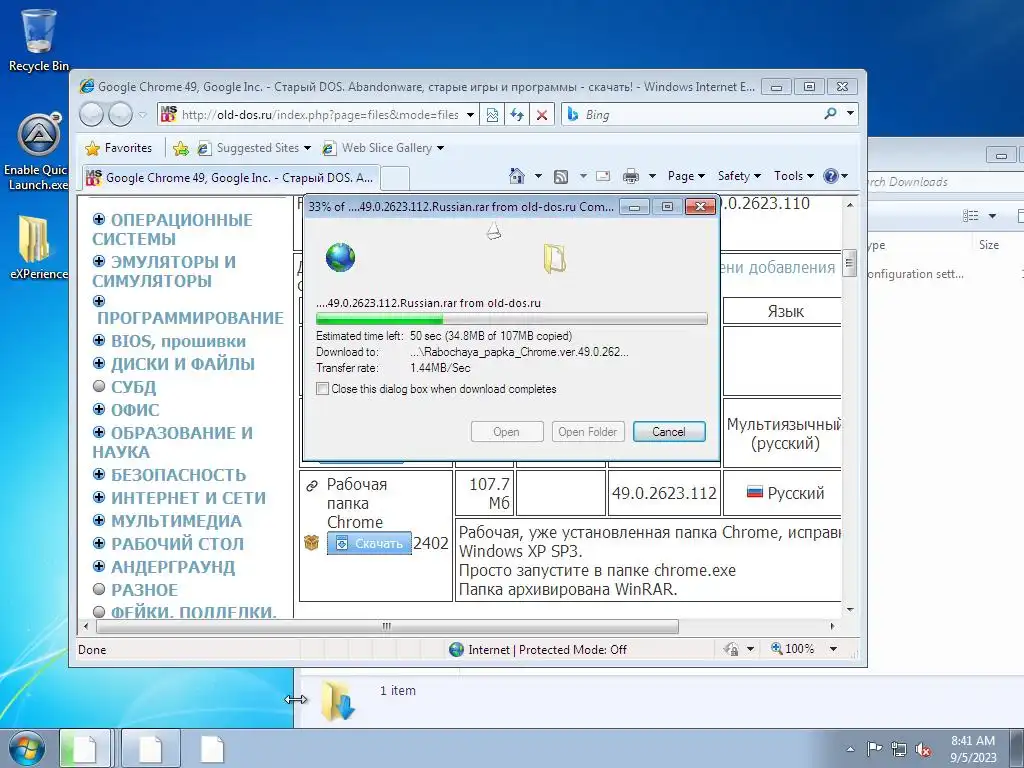Viewport: 1024px width, 768px height.
Task: Open the Page menu
Action: coord(686,176)
